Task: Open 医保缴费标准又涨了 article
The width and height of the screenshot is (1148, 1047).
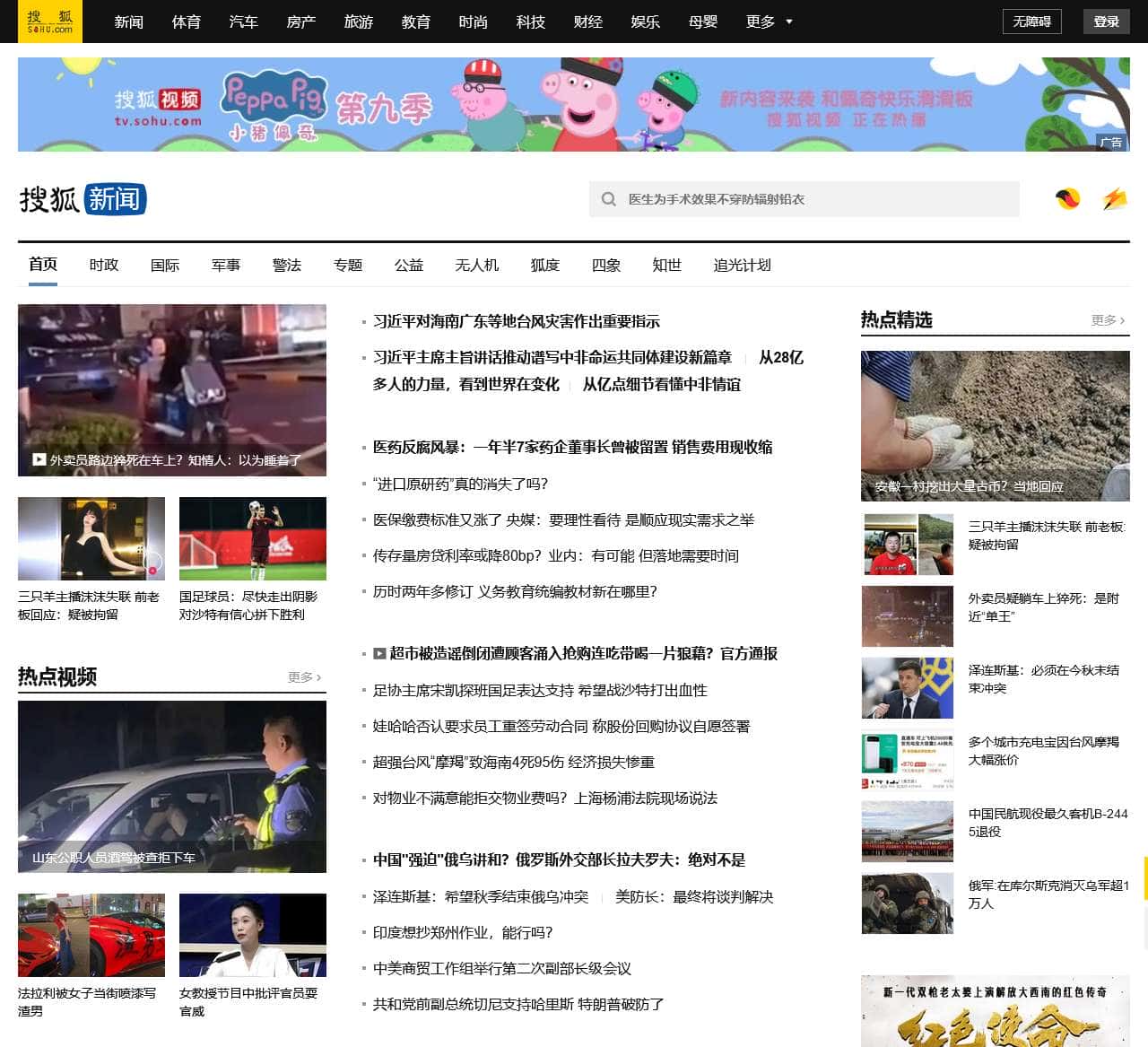Action: [563, 519]
